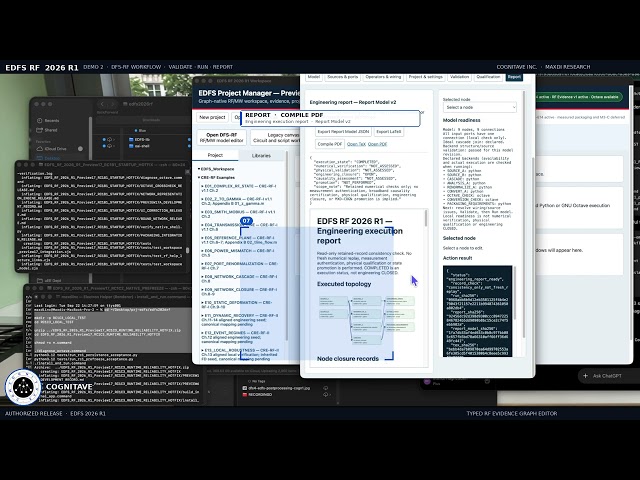Click the Finder forward arrow
This screenshot has width=640, height=480.
coord(113,104)
